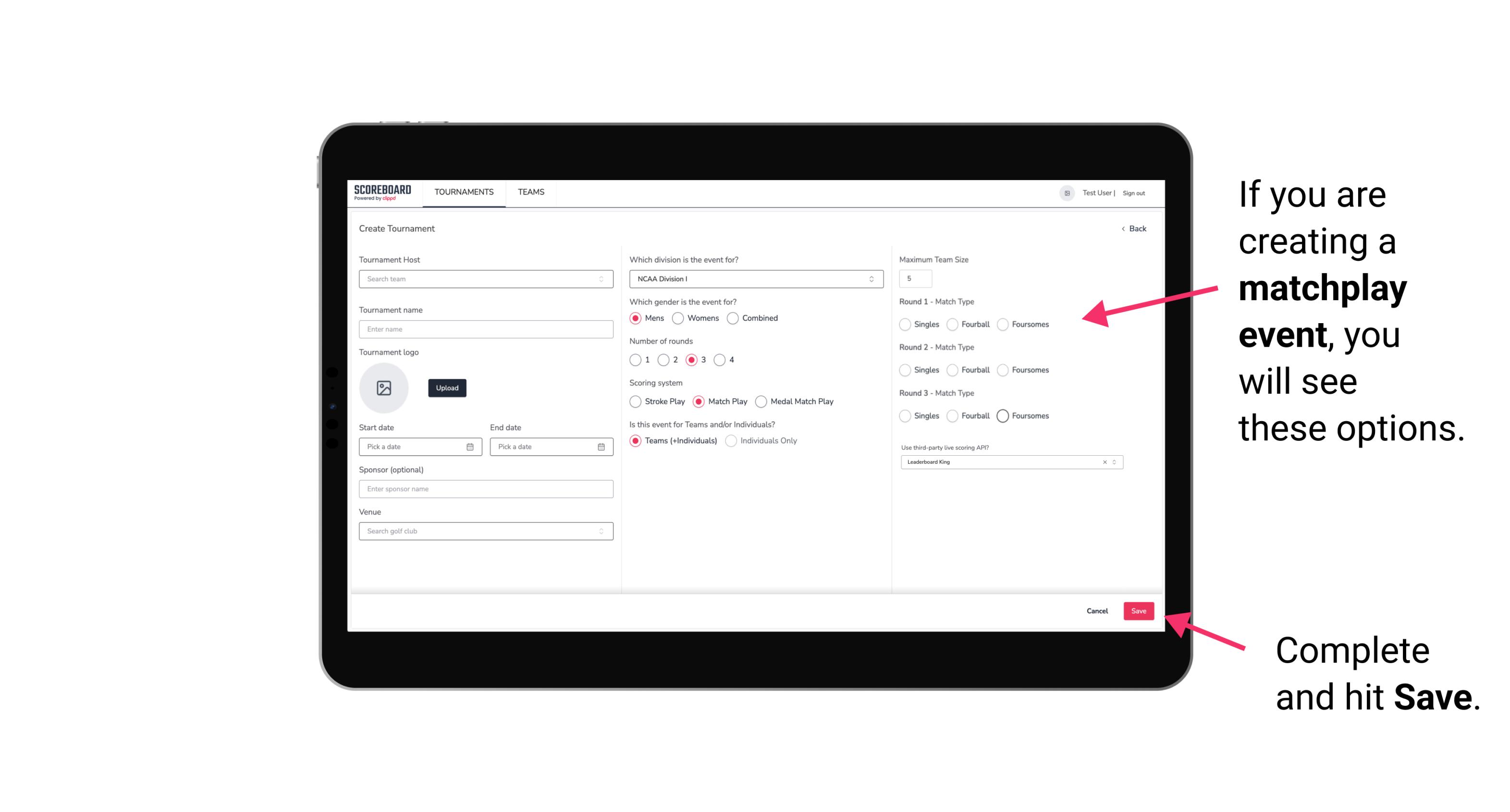The height and width of the screenshot is (812, 1510).
Task: Click the third-party API remove icon
Action: click(1105, 462)
